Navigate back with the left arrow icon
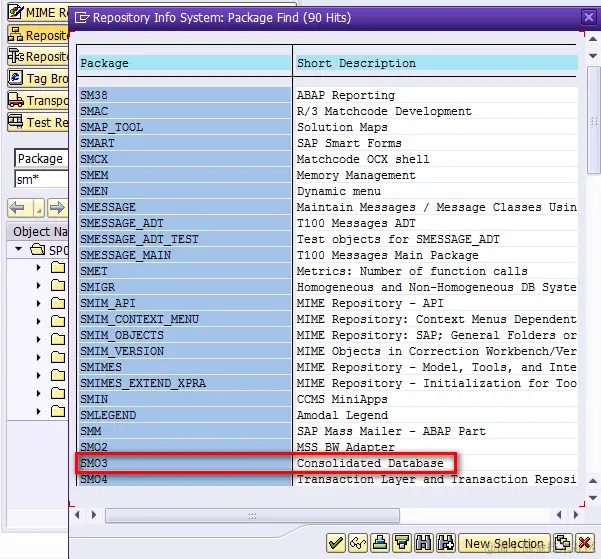 click(x=16, y=208)
